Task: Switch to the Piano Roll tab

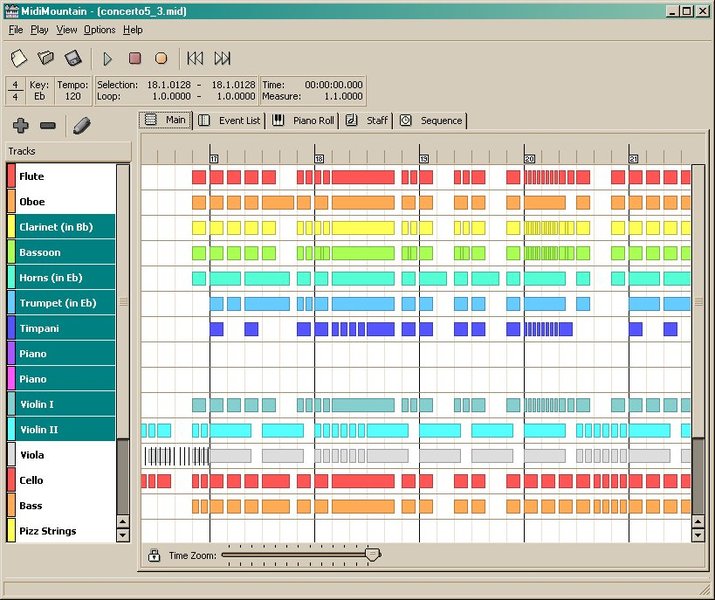Action: coord(303,120)
